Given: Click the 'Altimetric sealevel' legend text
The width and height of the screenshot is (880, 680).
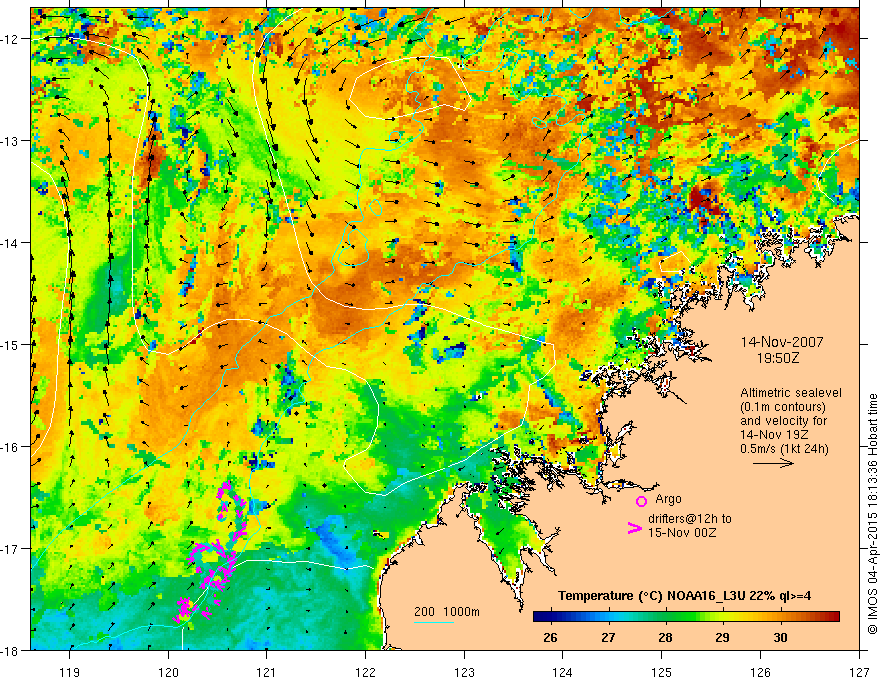Looking at the screenshot, I should pyautogui.click(x=791, y=393).
